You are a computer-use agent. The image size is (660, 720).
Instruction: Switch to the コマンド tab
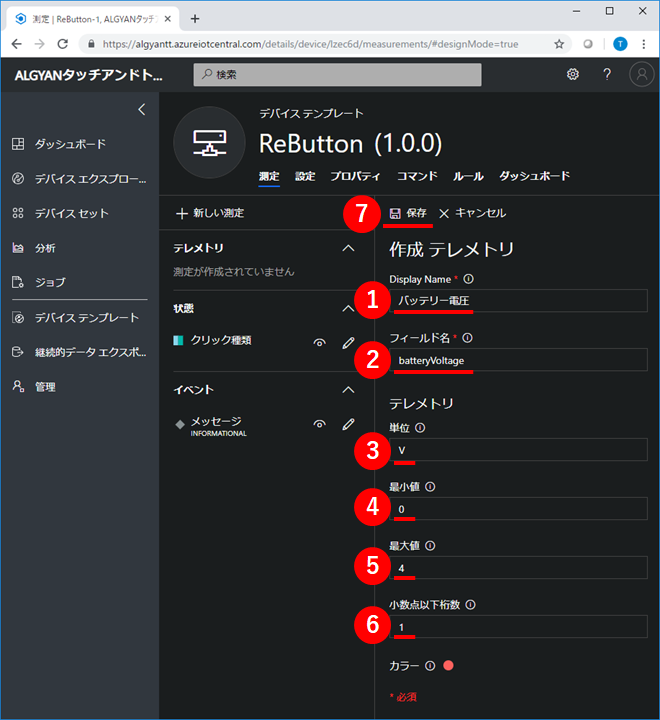pos(417,176)
